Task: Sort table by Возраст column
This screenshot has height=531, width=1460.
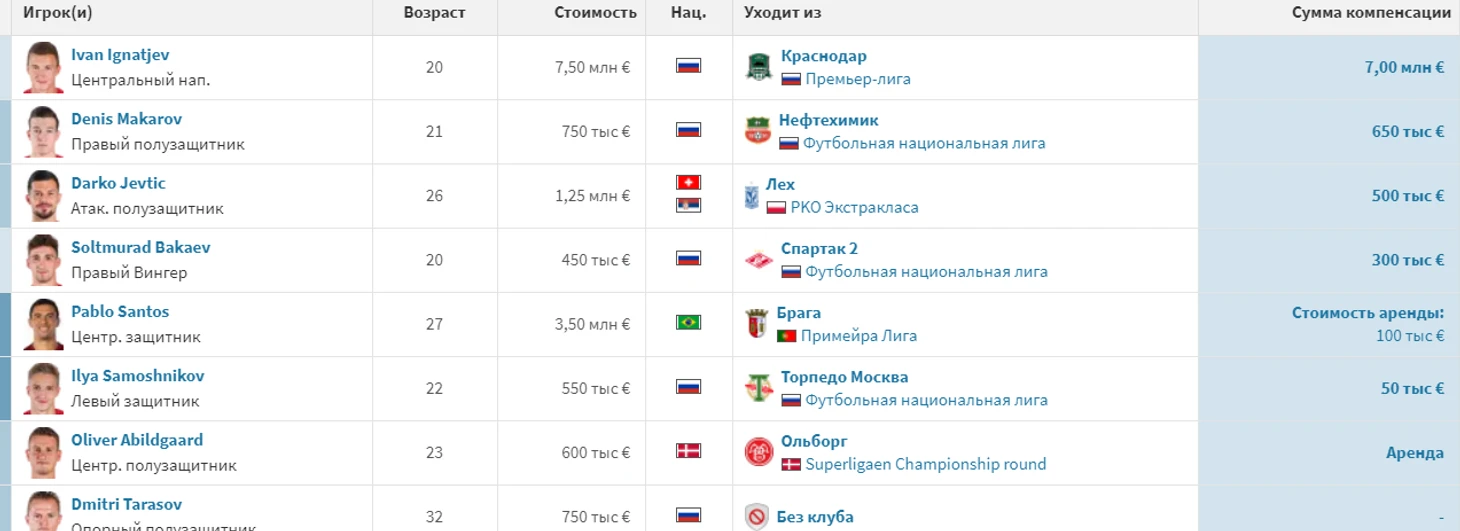Action: pyautogui.click(x=434, y=13)
